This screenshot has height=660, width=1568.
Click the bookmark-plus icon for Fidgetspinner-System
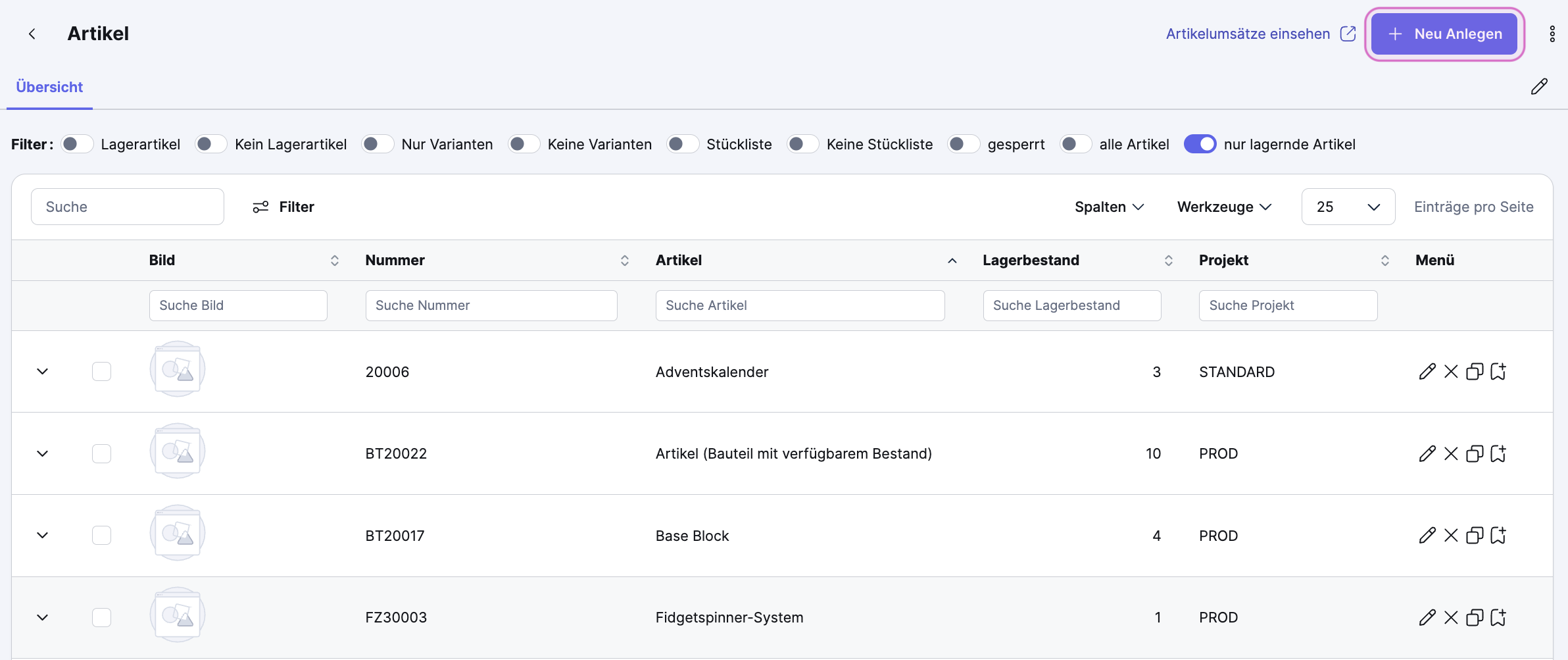point(1498,618)
